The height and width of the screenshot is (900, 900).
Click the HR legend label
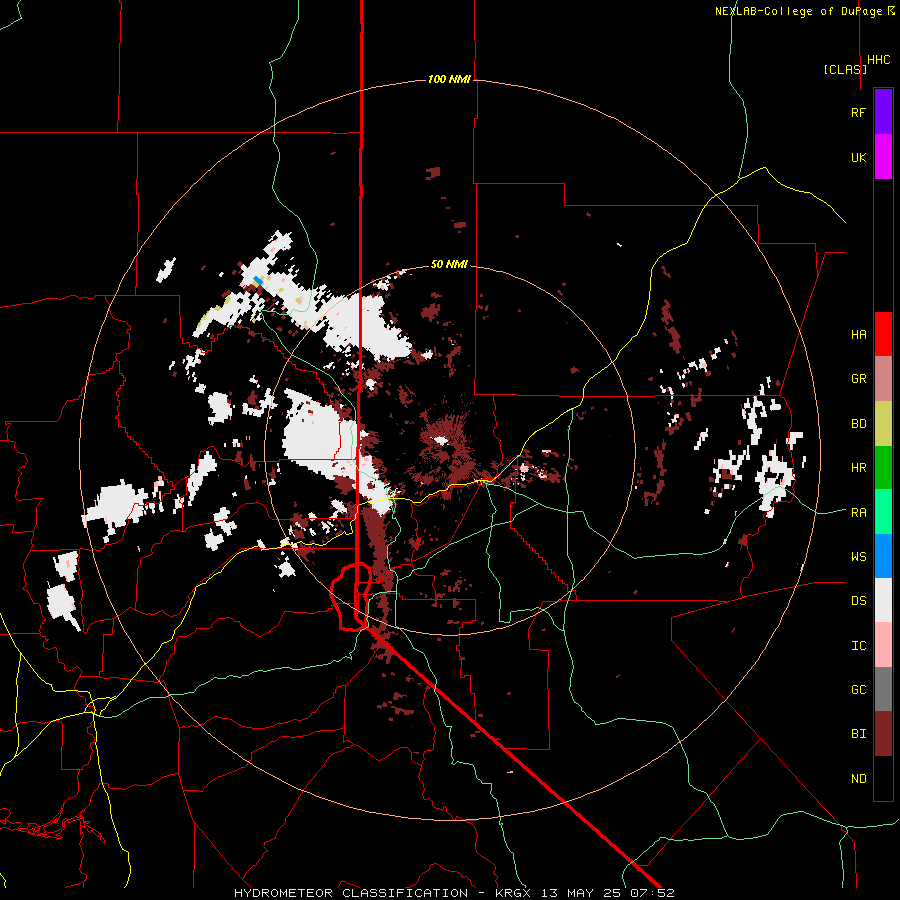click(858, 468)
